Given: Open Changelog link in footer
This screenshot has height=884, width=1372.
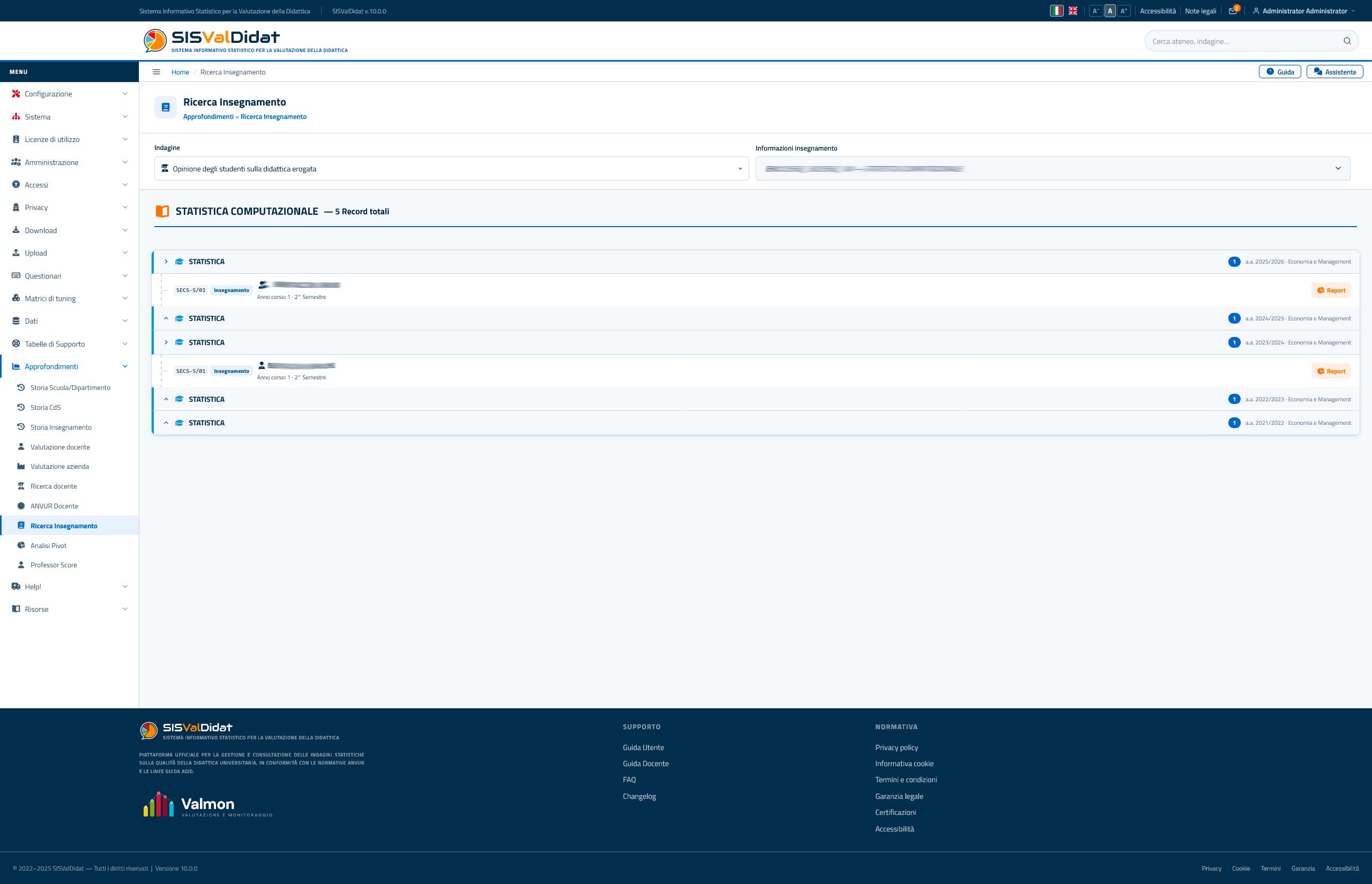Looking at the screenshot, I should pos(639,796).
